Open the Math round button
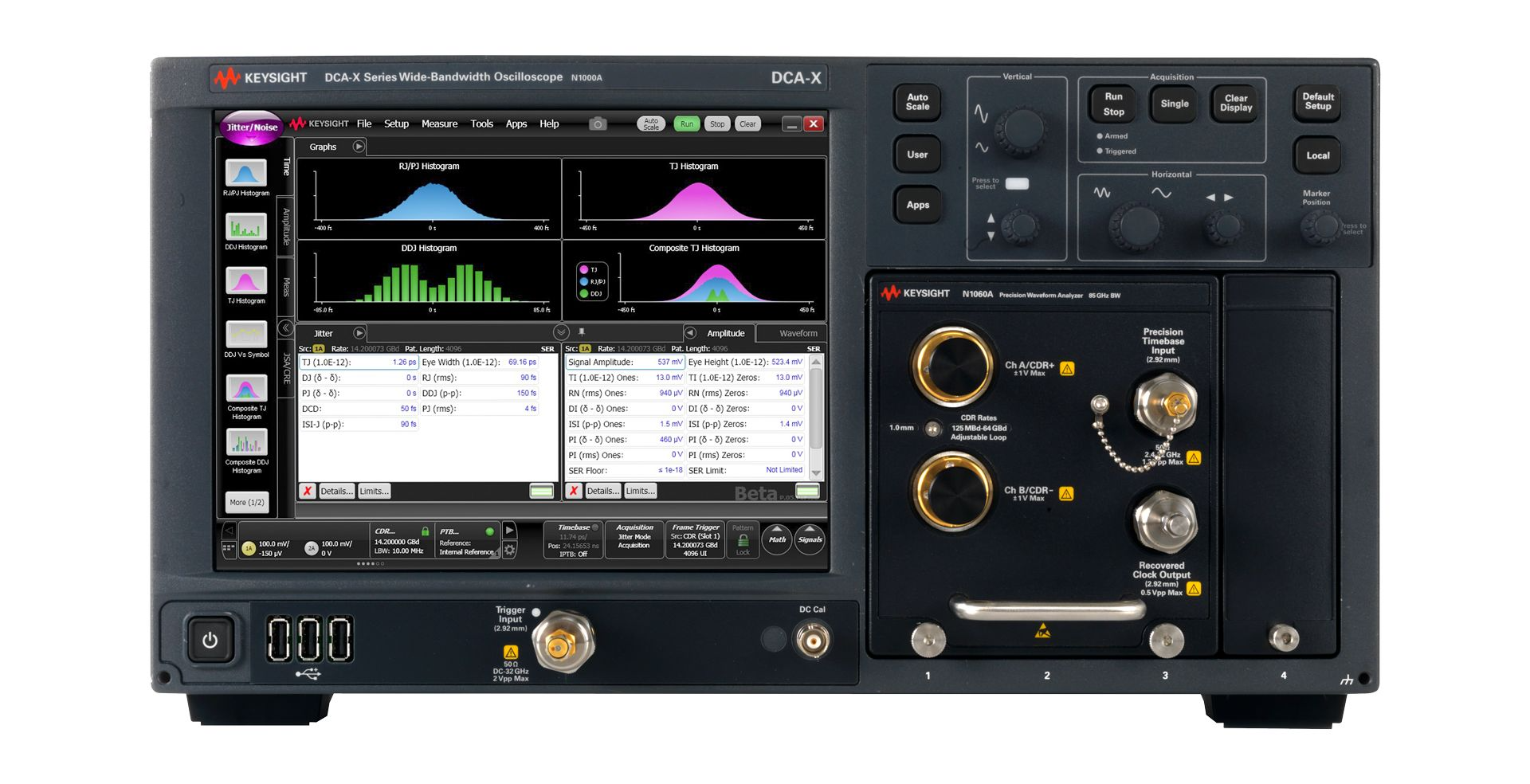The width and height of the screenshot is (1530, 784). (777, 539)
